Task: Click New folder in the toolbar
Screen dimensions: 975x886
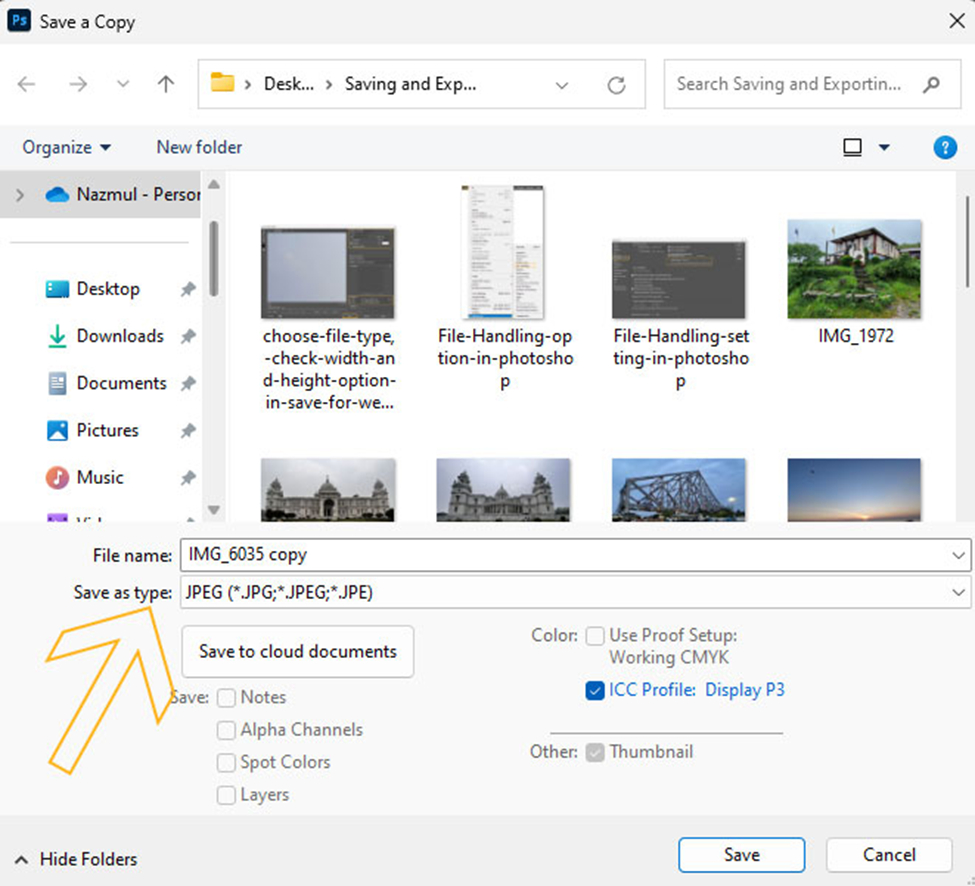Action: tap(199, 148)
